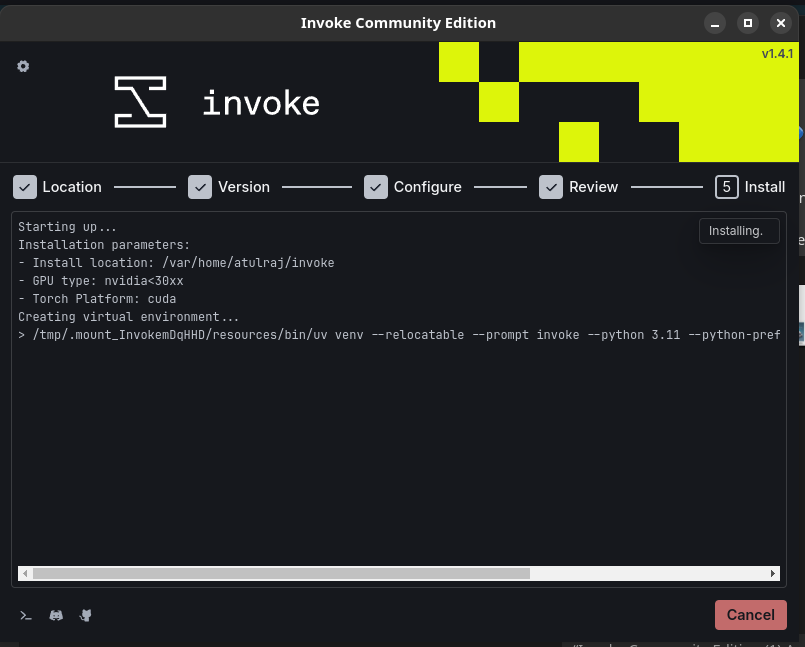Open the Discord link icon
The height and width of the screenshot is (647, 805).
pos(56,615)
